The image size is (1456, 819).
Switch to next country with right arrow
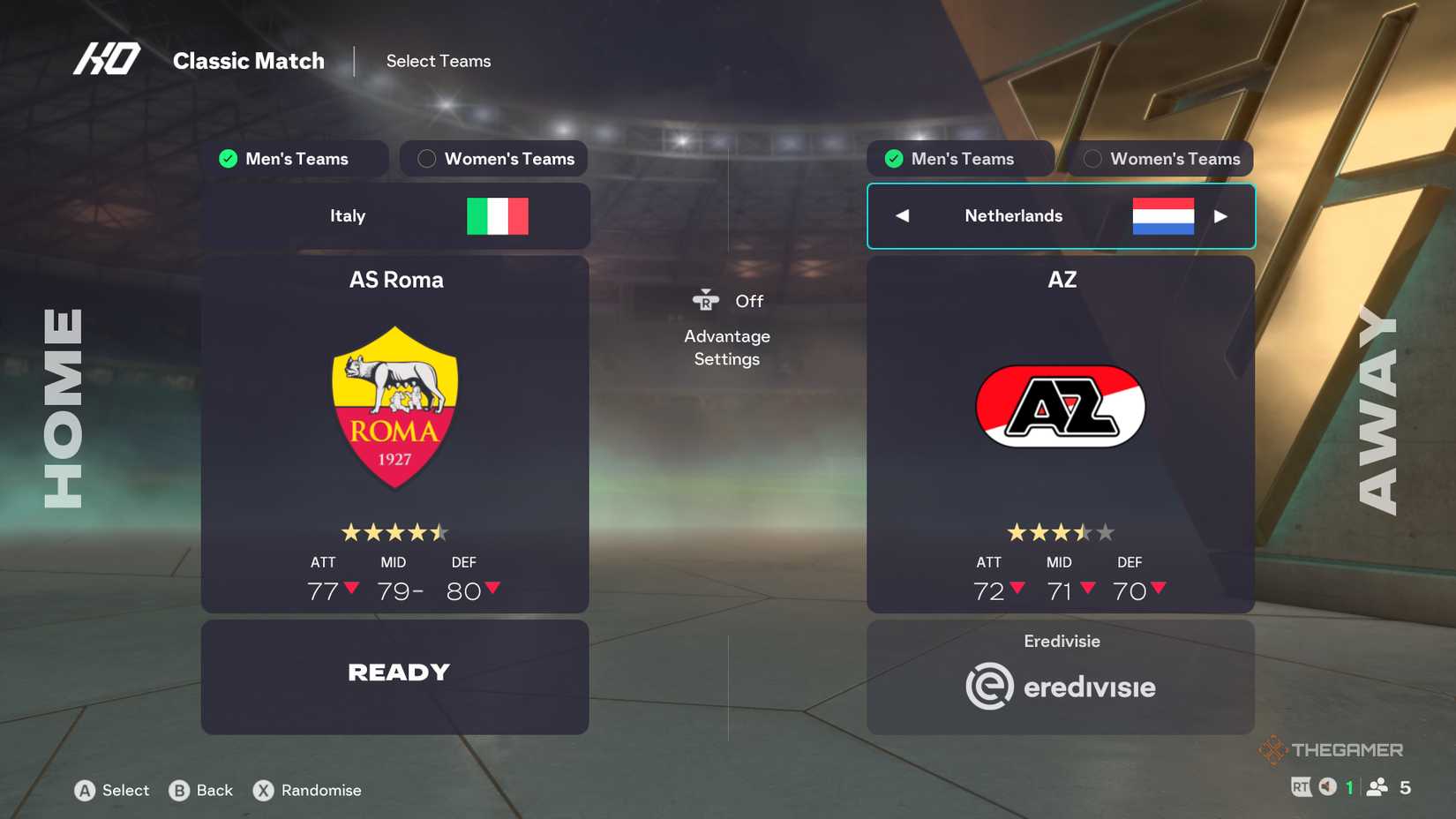pos(1220,216)
